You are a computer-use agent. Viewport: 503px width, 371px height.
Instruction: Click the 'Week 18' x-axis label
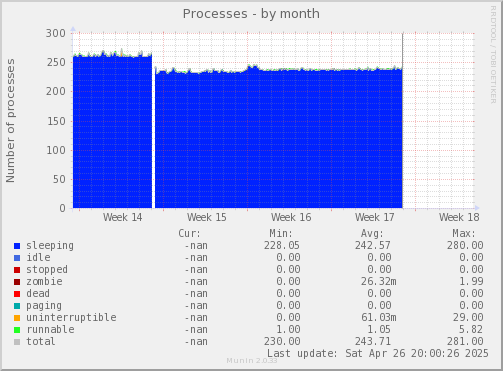click(459, 217)
